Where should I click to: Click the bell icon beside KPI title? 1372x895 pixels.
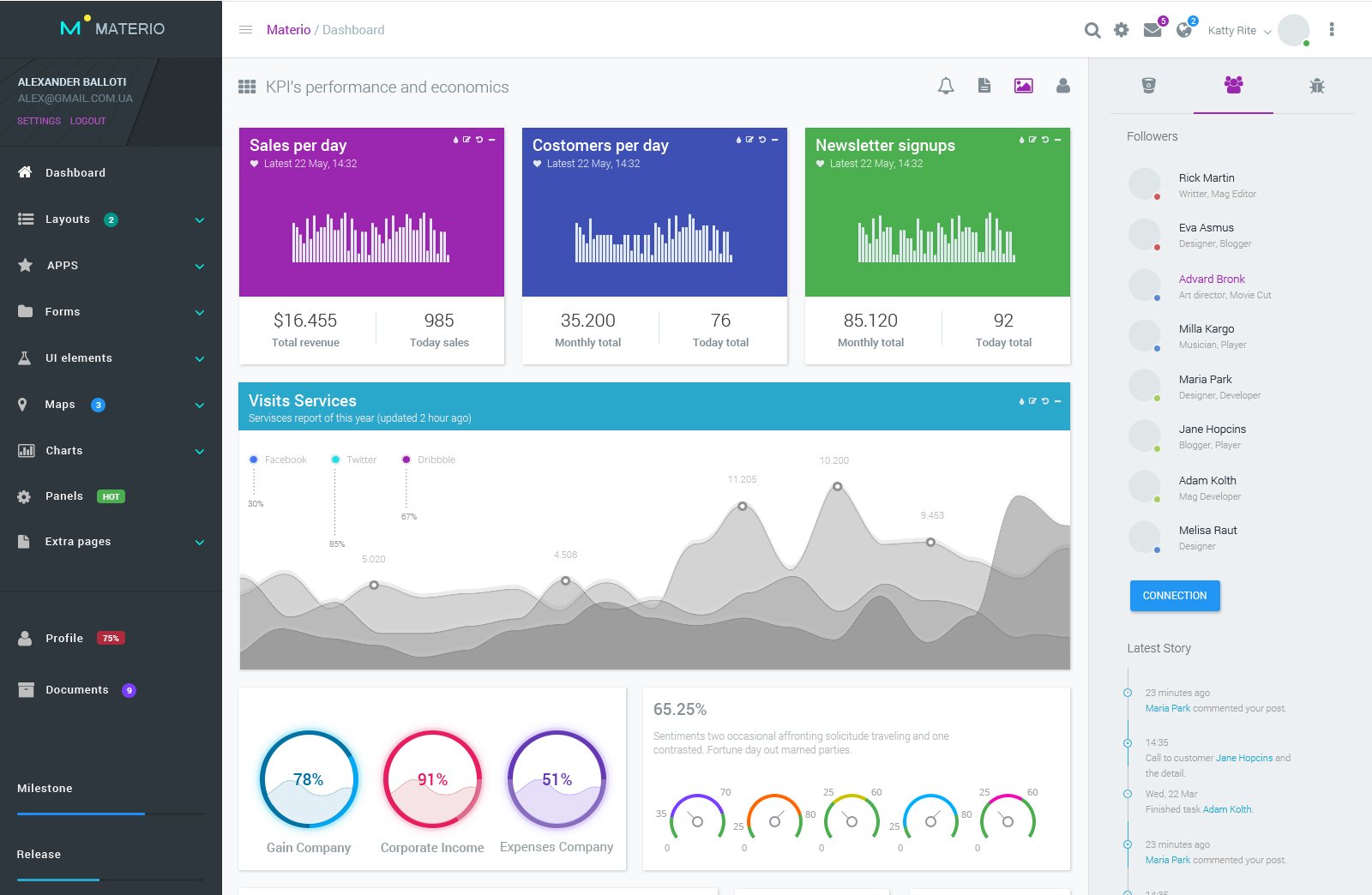pos(946,86)
